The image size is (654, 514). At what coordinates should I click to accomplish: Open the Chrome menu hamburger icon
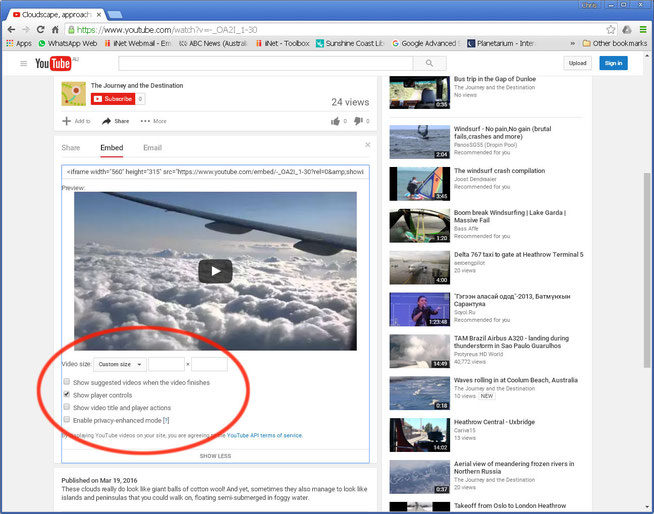point(643,30)
